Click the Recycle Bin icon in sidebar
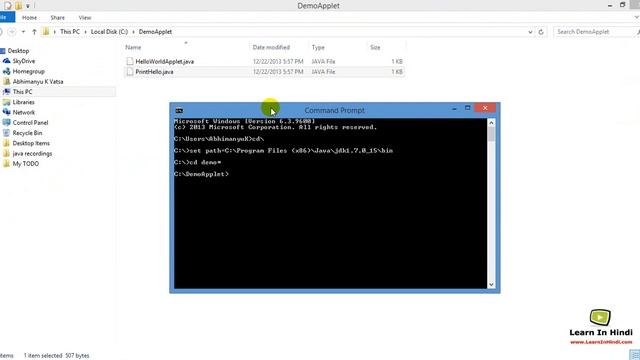Viewport: 640px width, 360px height. 6,133
